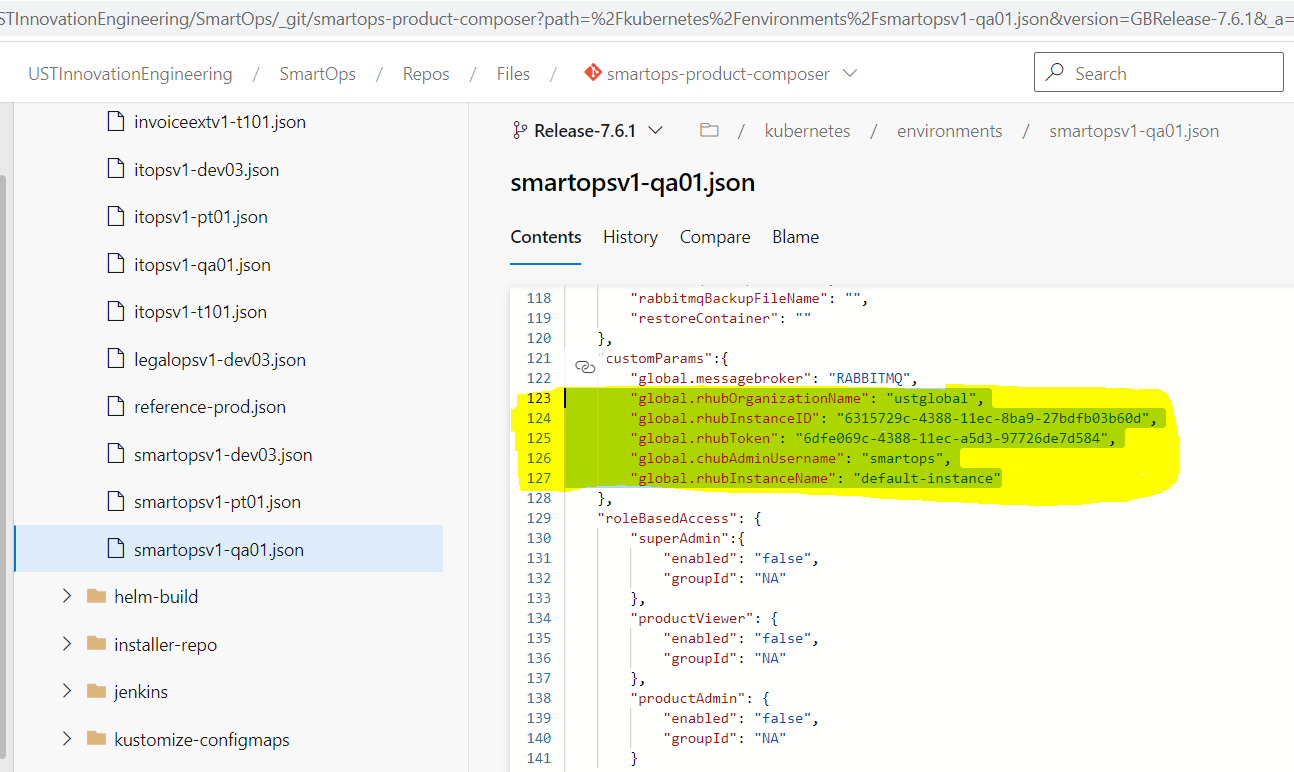Image resolution: width=1294 pixels, height=772 pixels.
Task: Switch to the Compare tab
Action: tap(715, 237)
